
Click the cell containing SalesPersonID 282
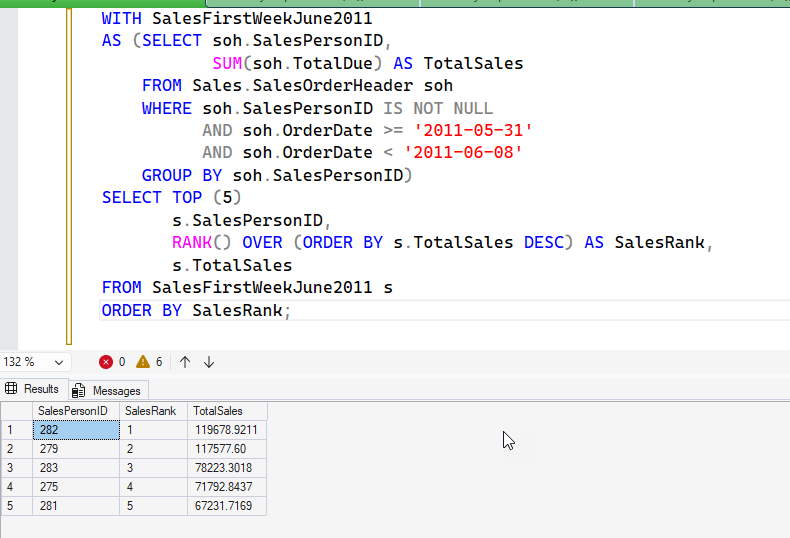click(75, 430)
